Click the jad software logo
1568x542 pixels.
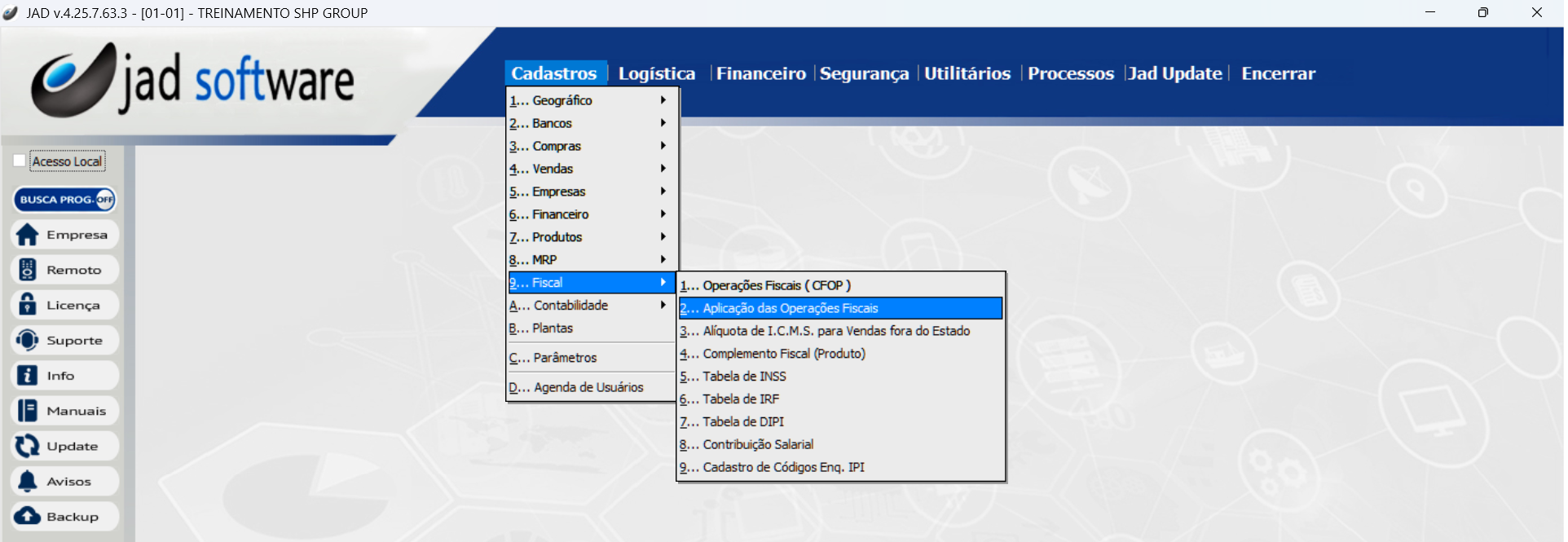pos(193,79)
